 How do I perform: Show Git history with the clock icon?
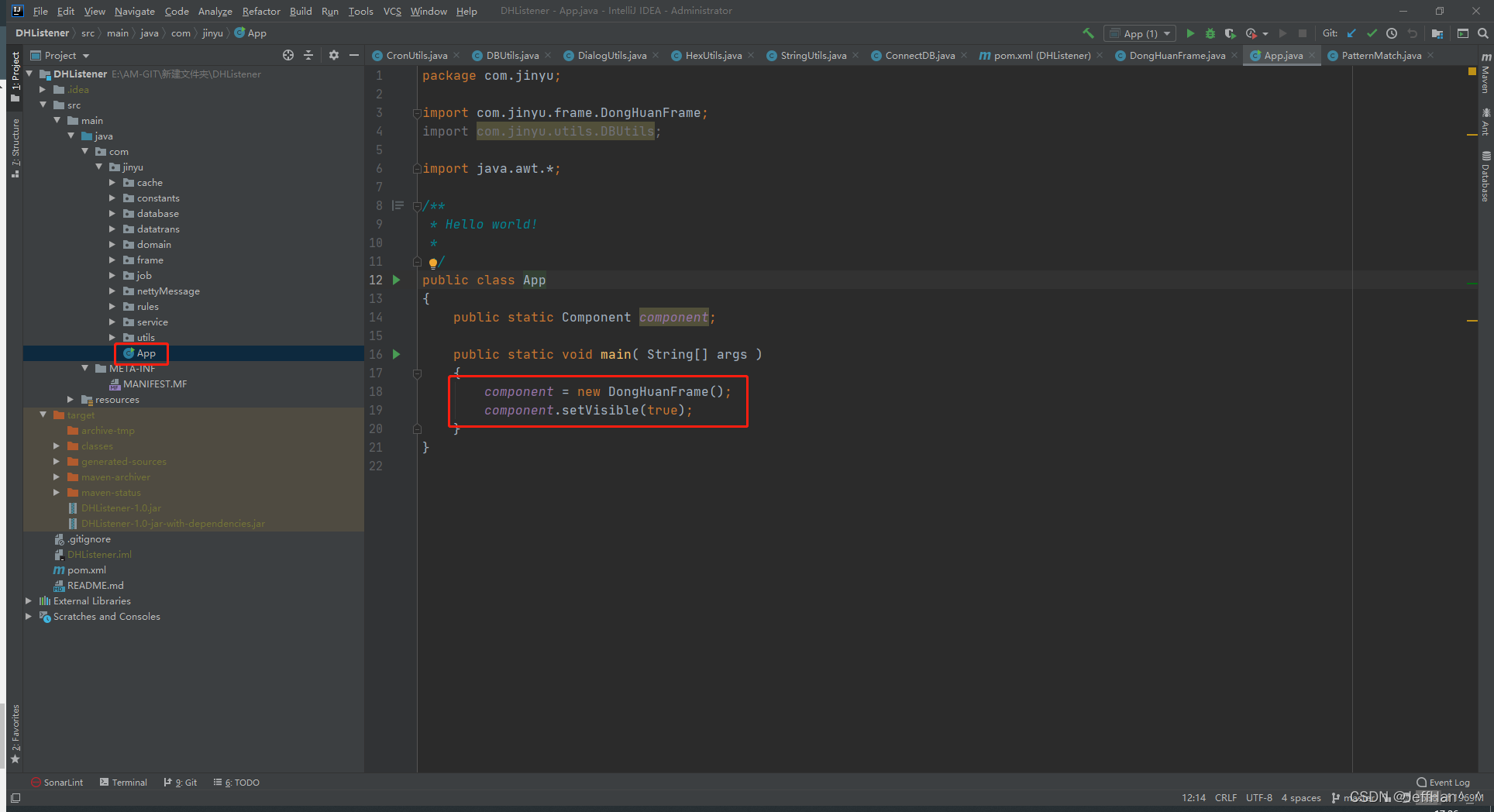click(x=1392, y=33)
